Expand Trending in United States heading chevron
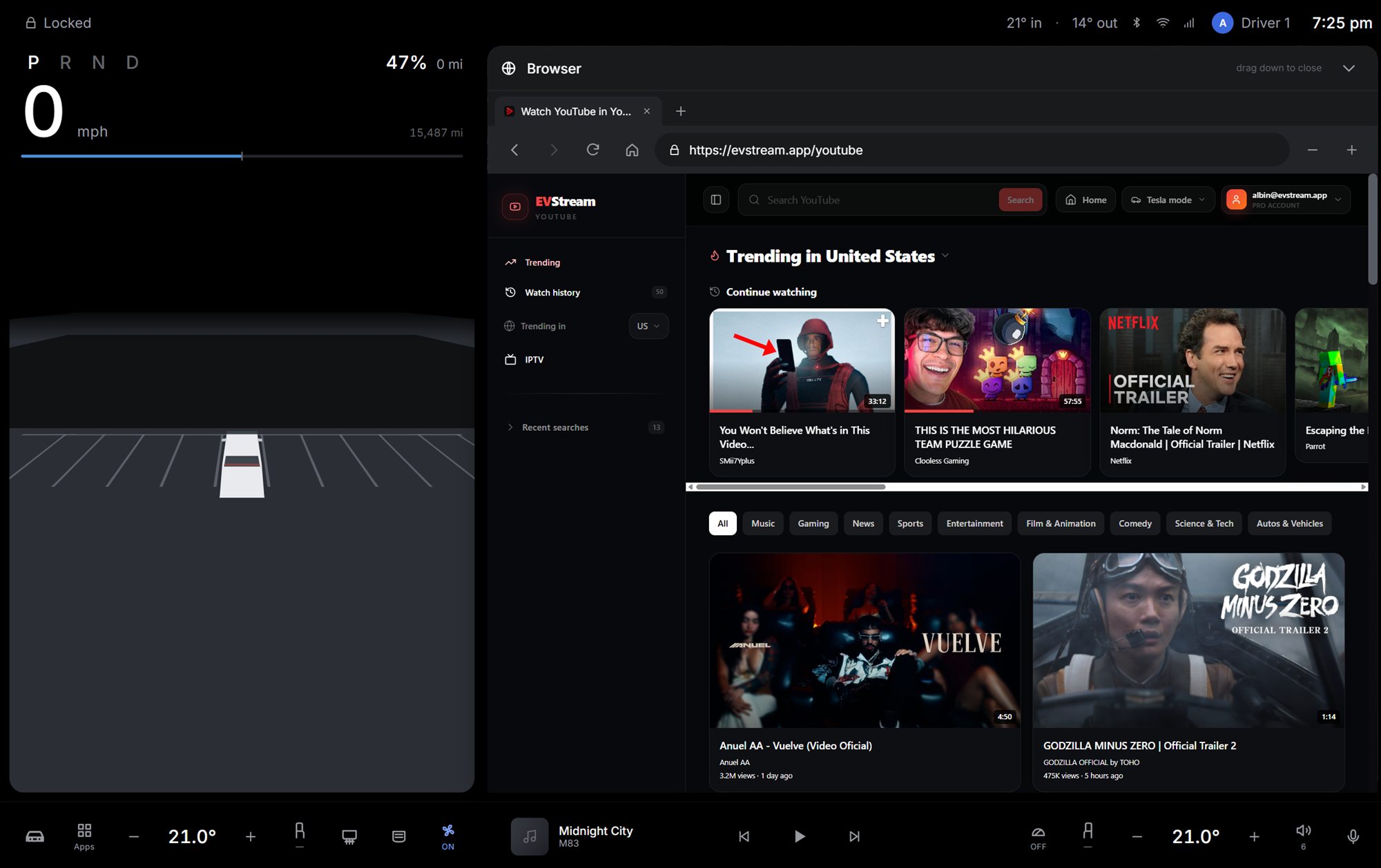This screenshot has width=1381, height=868. click(x=945, y=256)
